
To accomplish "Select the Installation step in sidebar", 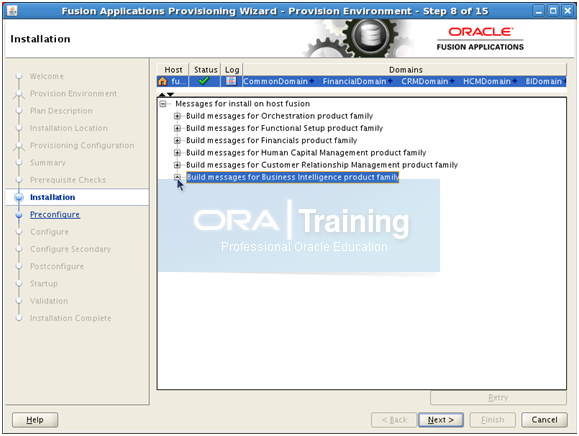I will (x=52, y=197).
